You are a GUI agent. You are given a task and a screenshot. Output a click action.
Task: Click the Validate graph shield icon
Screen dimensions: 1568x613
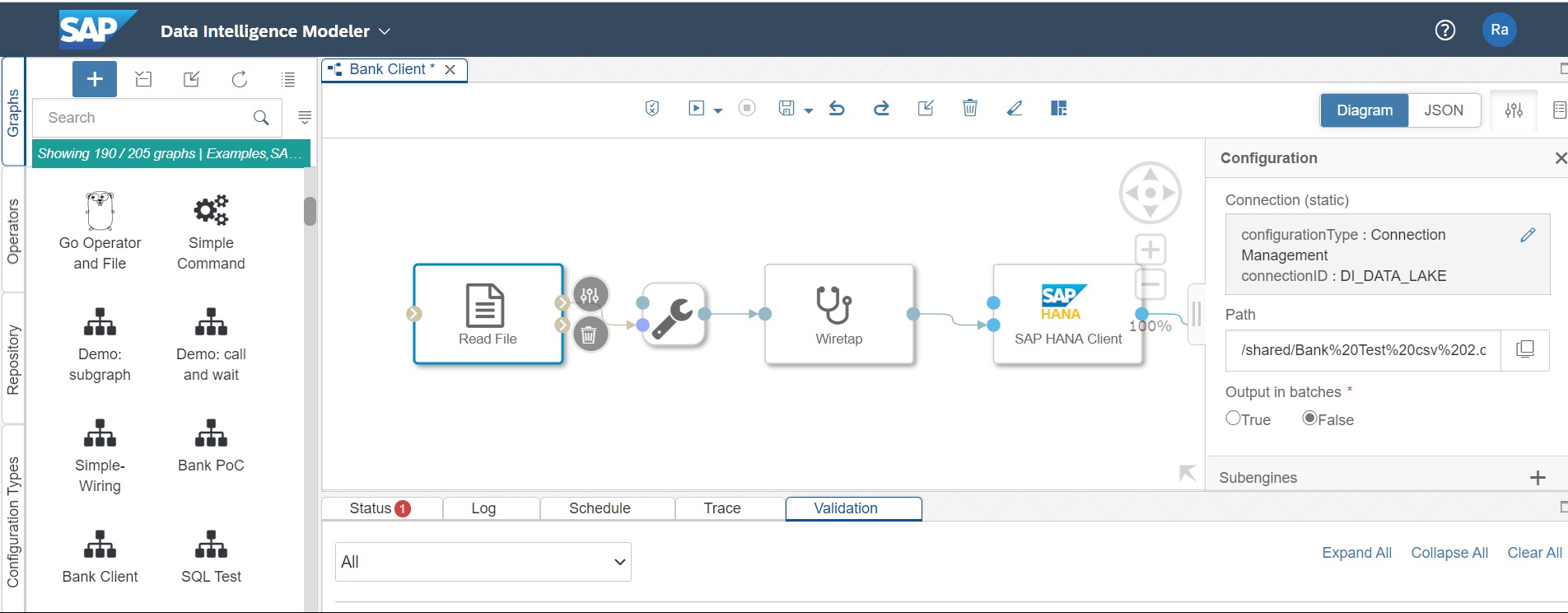[652, 109]
